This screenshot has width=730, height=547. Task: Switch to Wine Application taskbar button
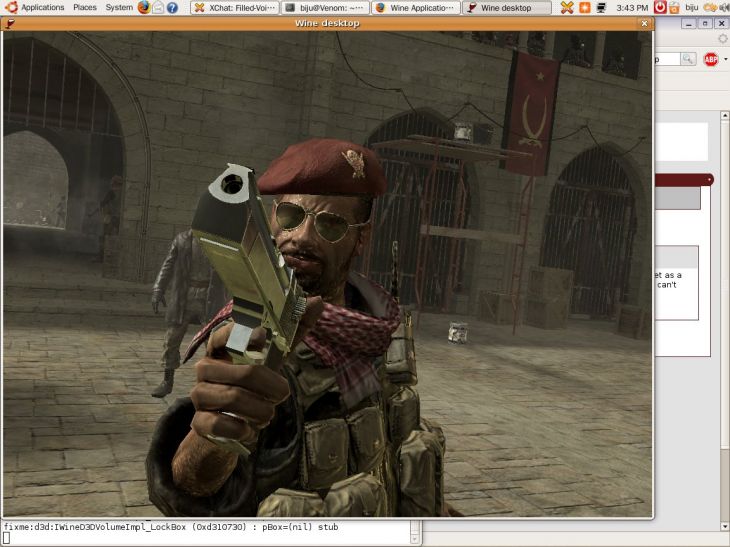pos(416,7)
